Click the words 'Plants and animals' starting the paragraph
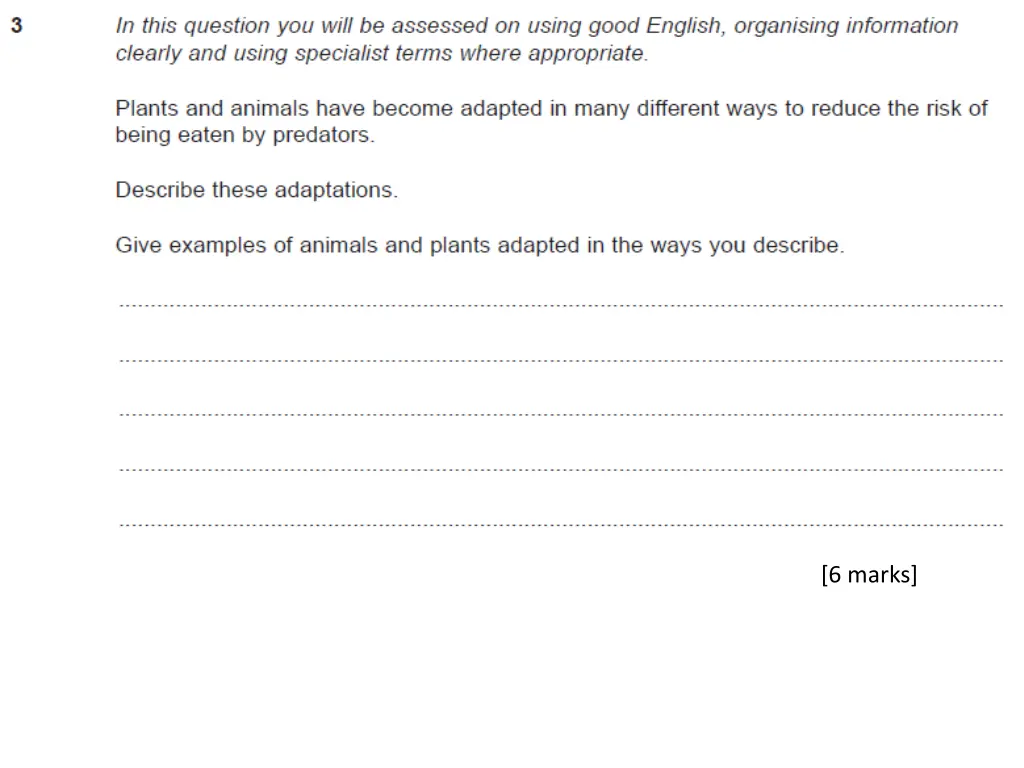The height and width of the screenshot is (768, 1024). point(212,108)
